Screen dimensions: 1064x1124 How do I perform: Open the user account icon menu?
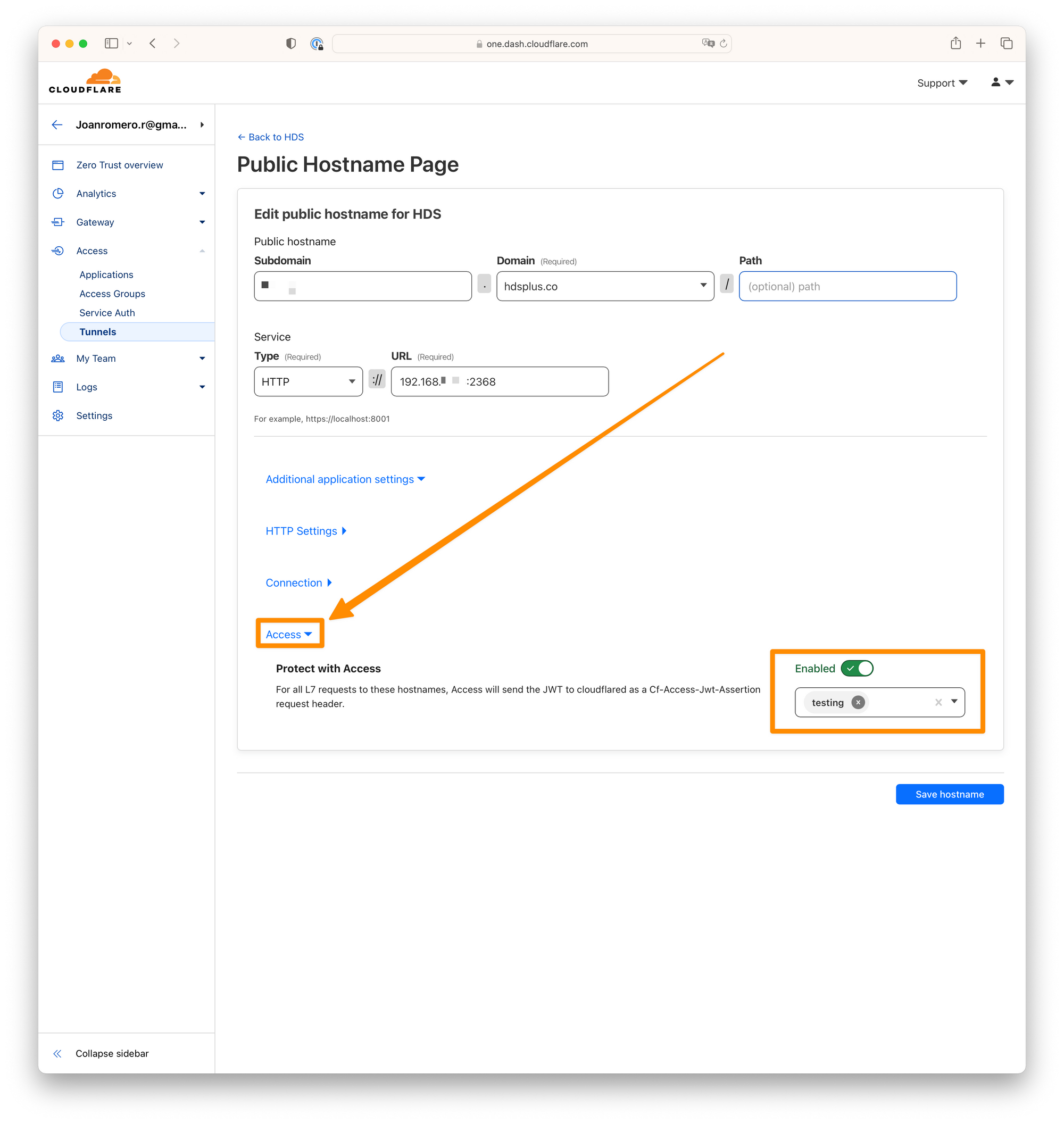(1002, 82)
